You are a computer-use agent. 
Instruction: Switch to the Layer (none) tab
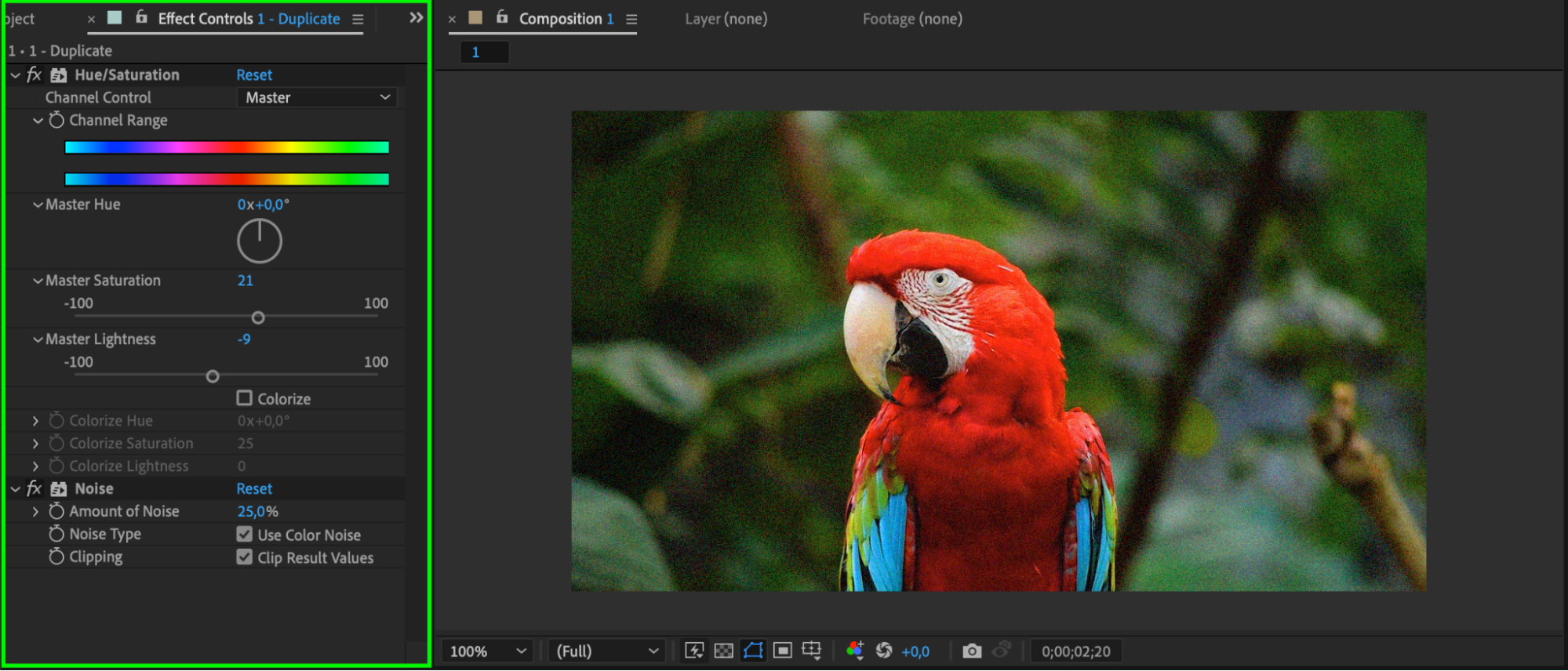click(726, 19)
